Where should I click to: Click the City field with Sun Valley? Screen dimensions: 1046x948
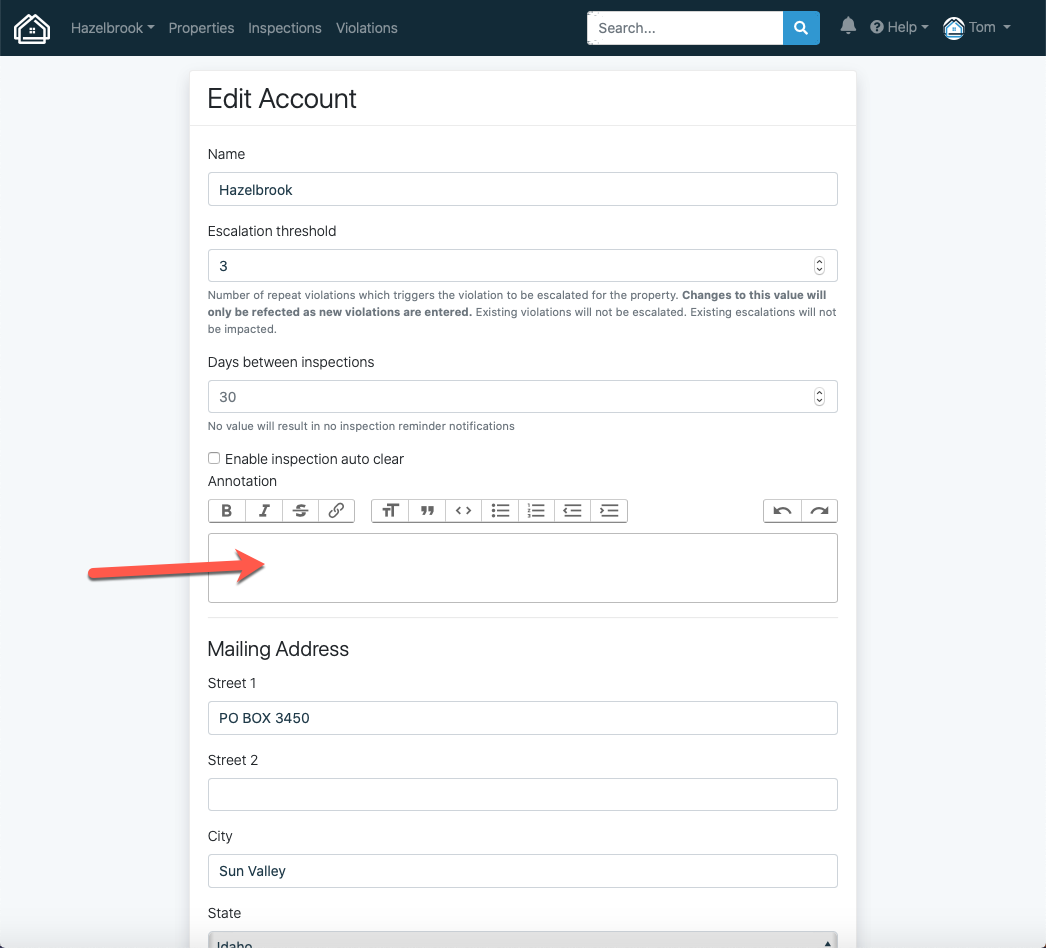point(523,871)
